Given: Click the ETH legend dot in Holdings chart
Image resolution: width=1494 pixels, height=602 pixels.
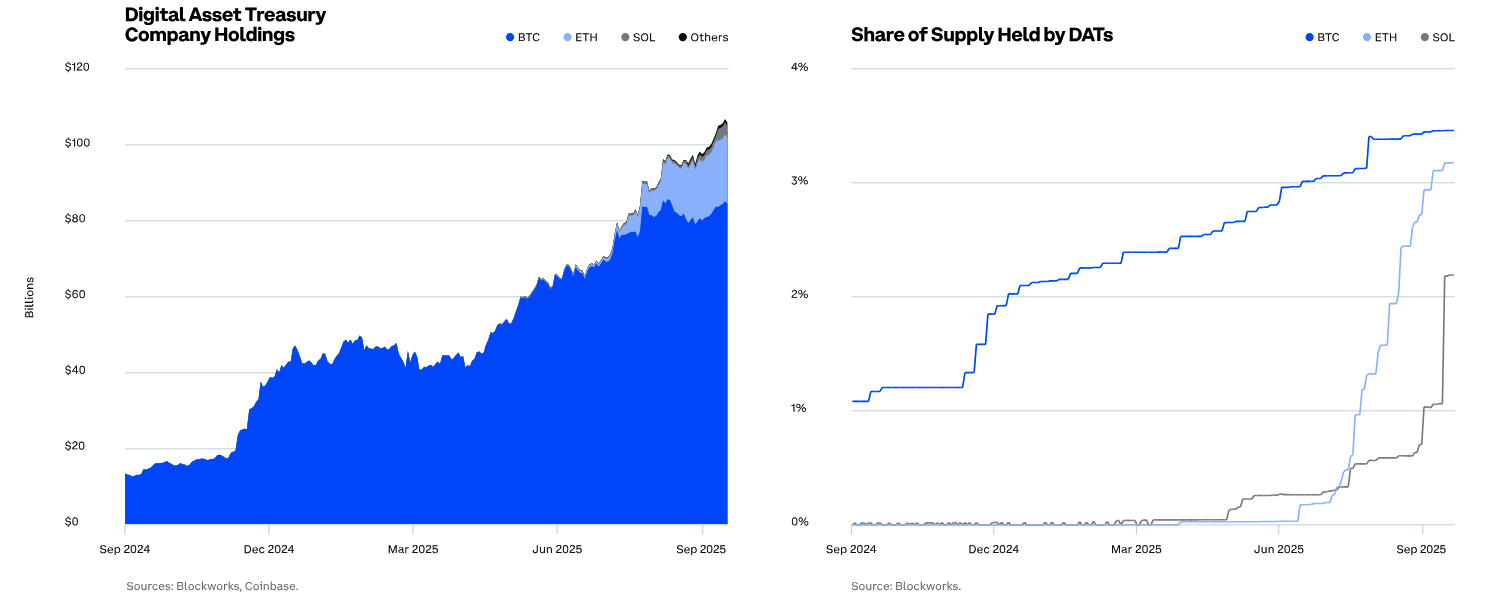Looking at the screenshot, I should (x=567, y=38).
